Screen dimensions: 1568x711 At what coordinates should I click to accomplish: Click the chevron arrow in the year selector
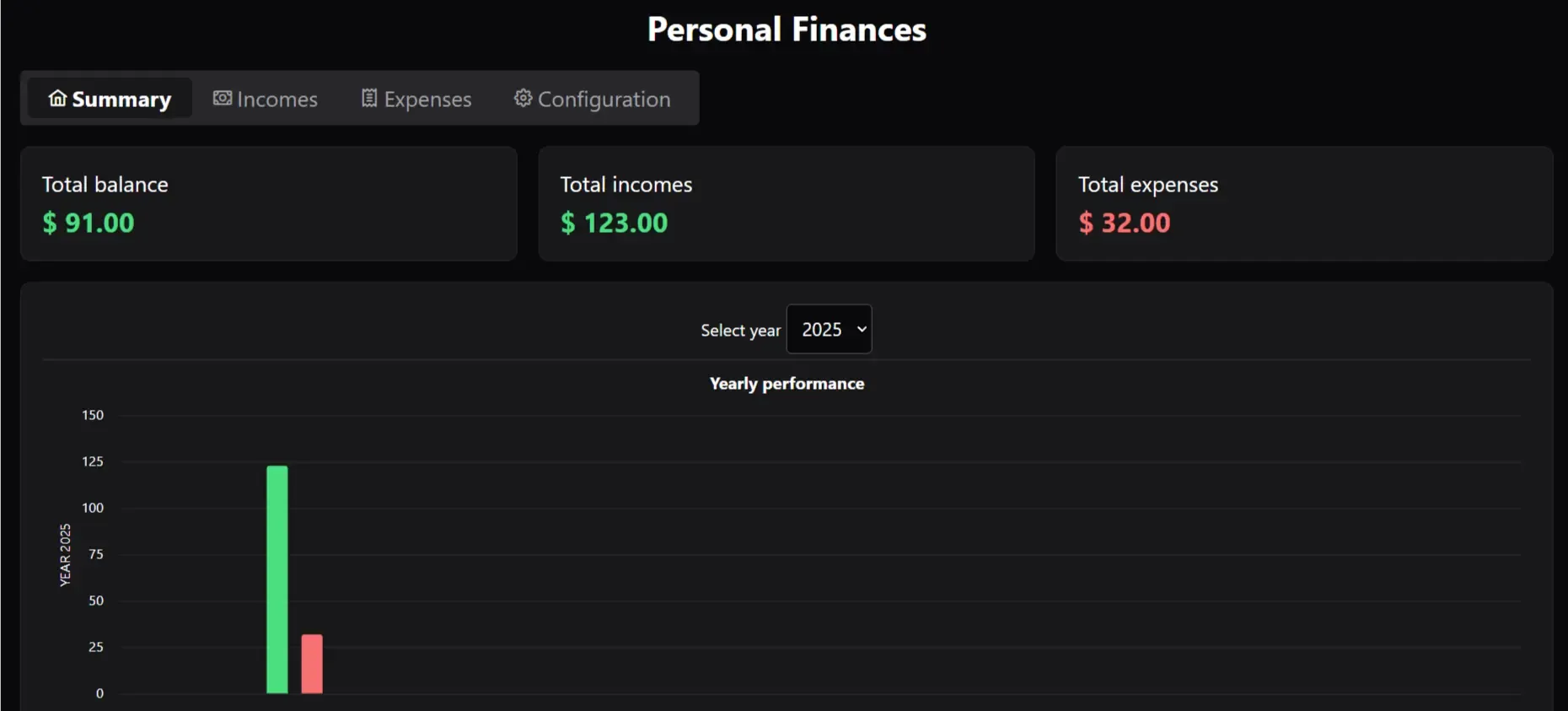click(x=862, y=329)
